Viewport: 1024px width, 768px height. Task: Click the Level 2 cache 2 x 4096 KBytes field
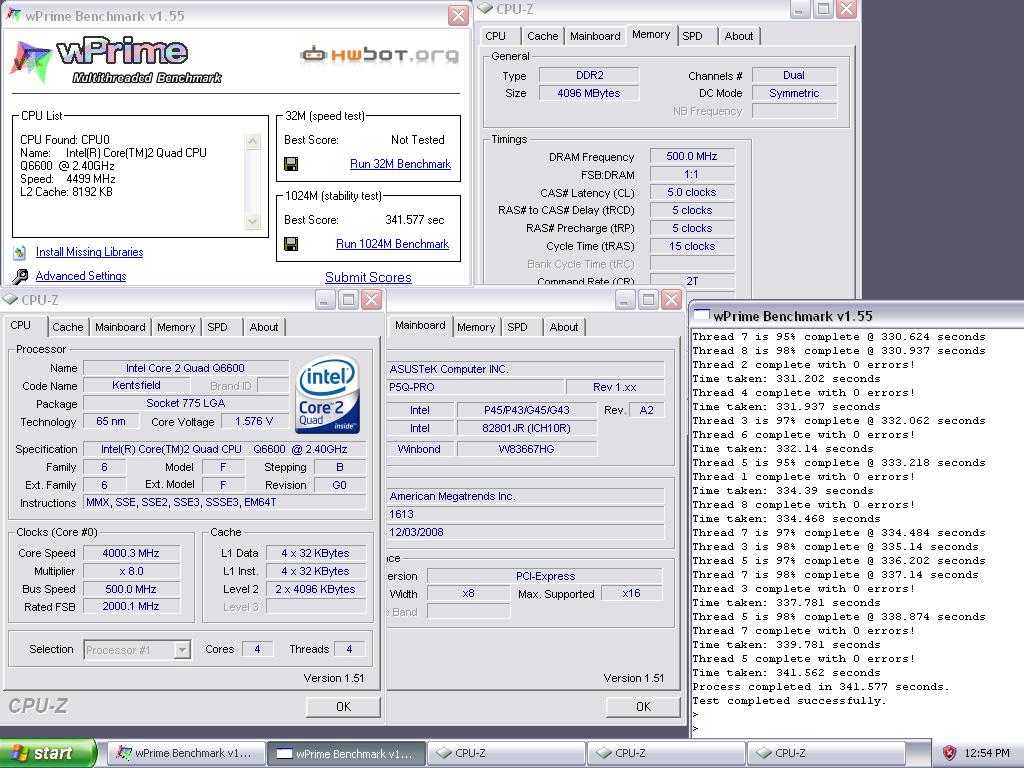pos(315,589)
